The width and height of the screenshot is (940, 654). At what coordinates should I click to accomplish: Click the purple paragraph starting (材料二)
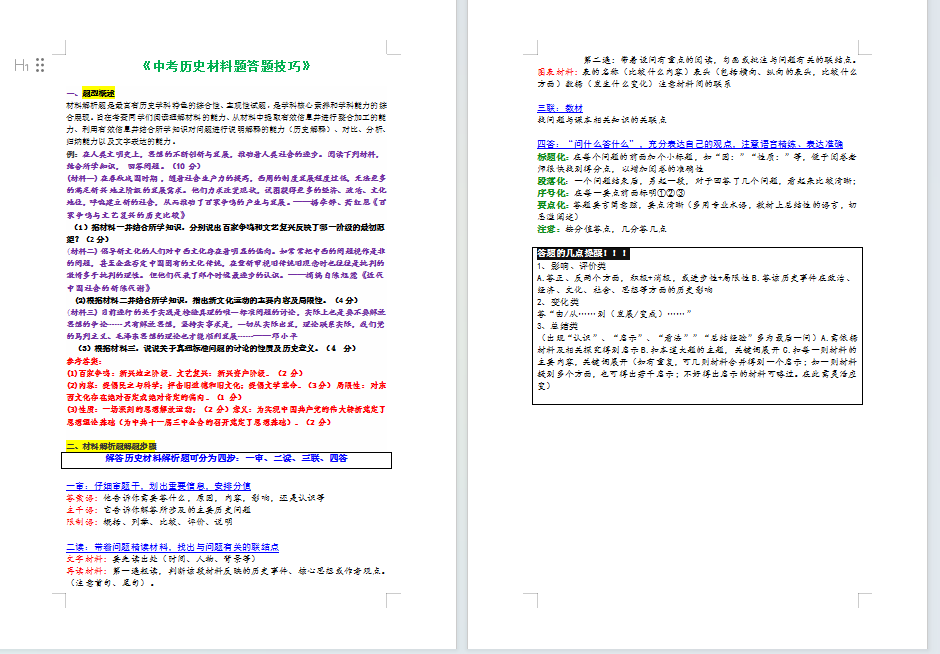[x=226, y=270]
